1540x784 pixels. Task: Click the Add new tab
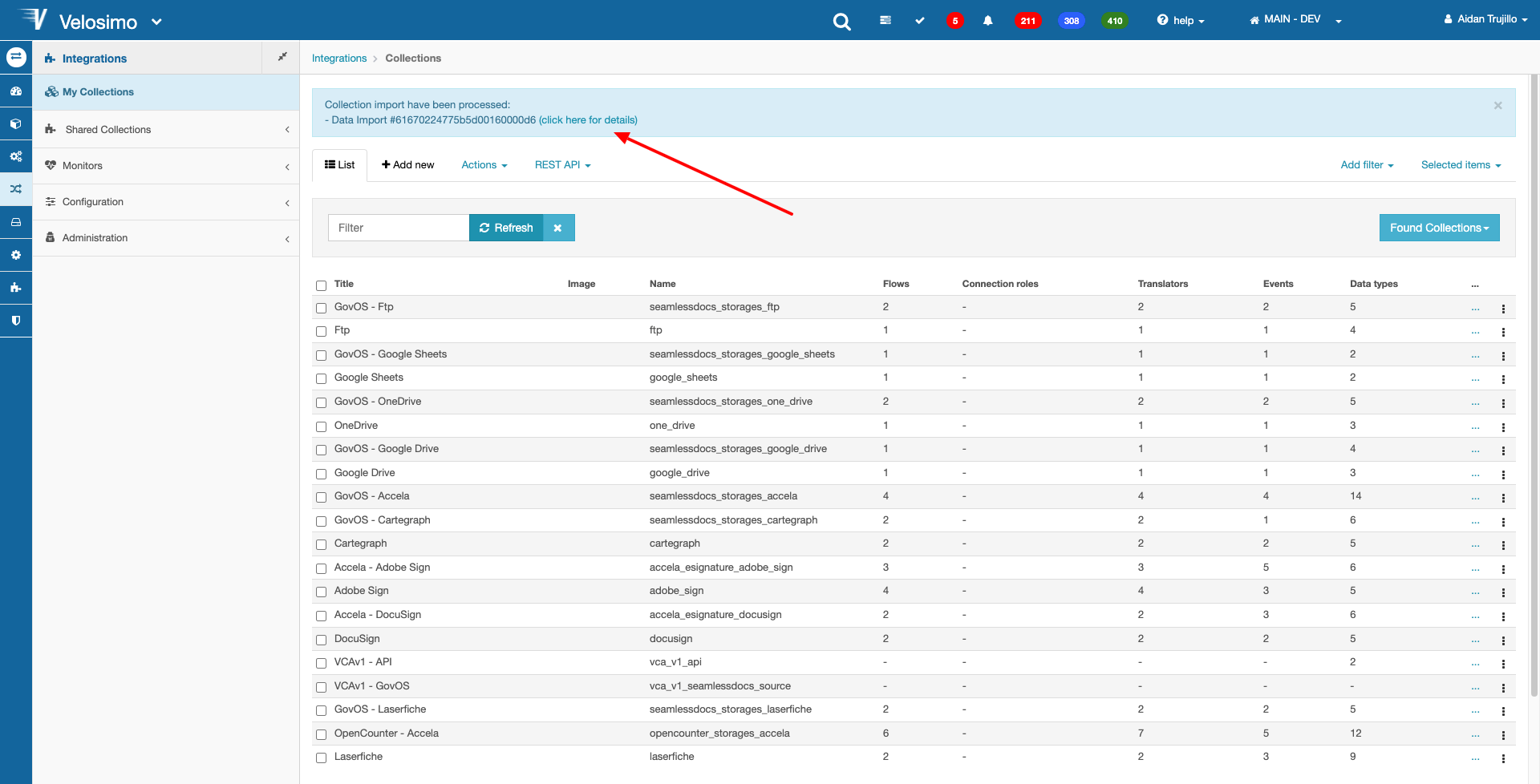[x=408, y=165]
